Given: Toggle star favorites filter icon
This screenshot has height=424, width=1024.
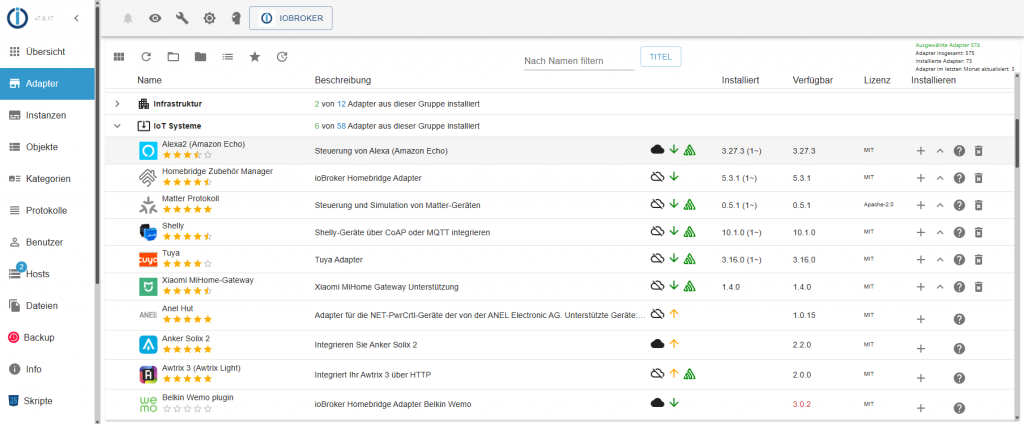Looking at the screenshot, I should click(x=255, y=57).
